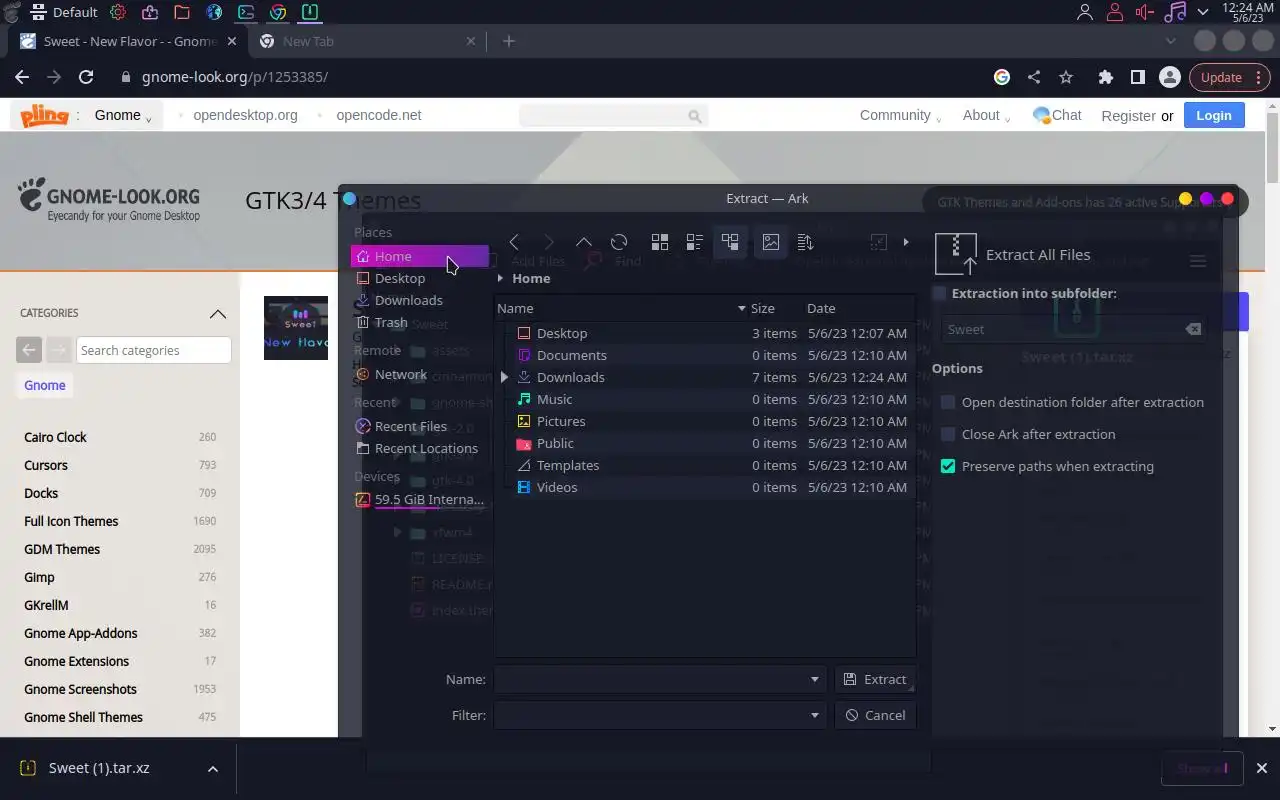Image resolution: width=1280 pixels, height=800 pixels.
Task: Enable Open destination folder after extraction
Action: tap(948, 402)
